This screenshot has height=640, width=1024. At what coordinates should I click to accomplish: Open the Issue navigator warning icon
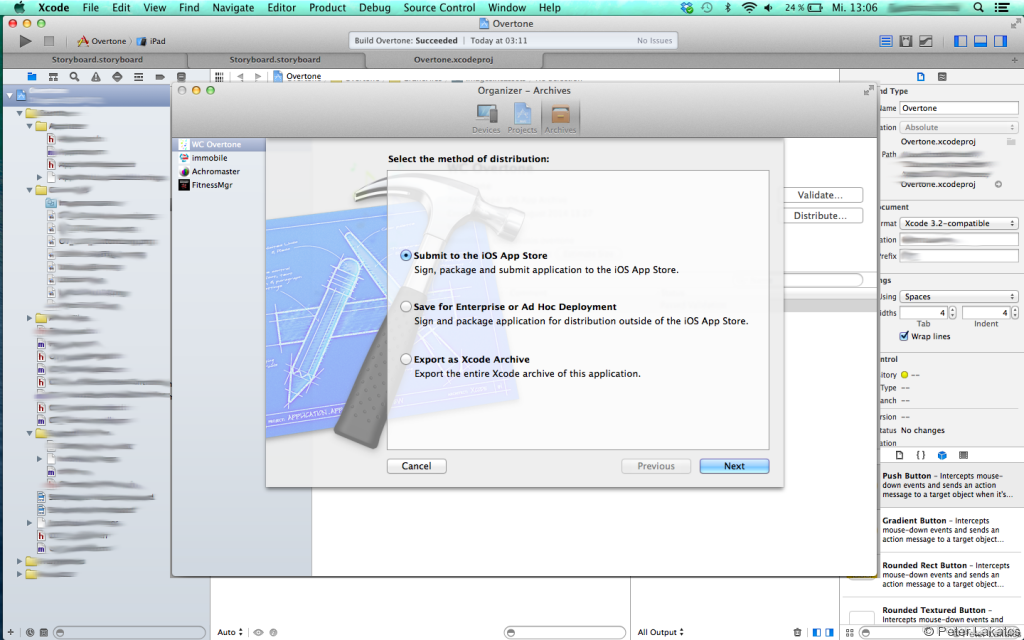point(96,77)
